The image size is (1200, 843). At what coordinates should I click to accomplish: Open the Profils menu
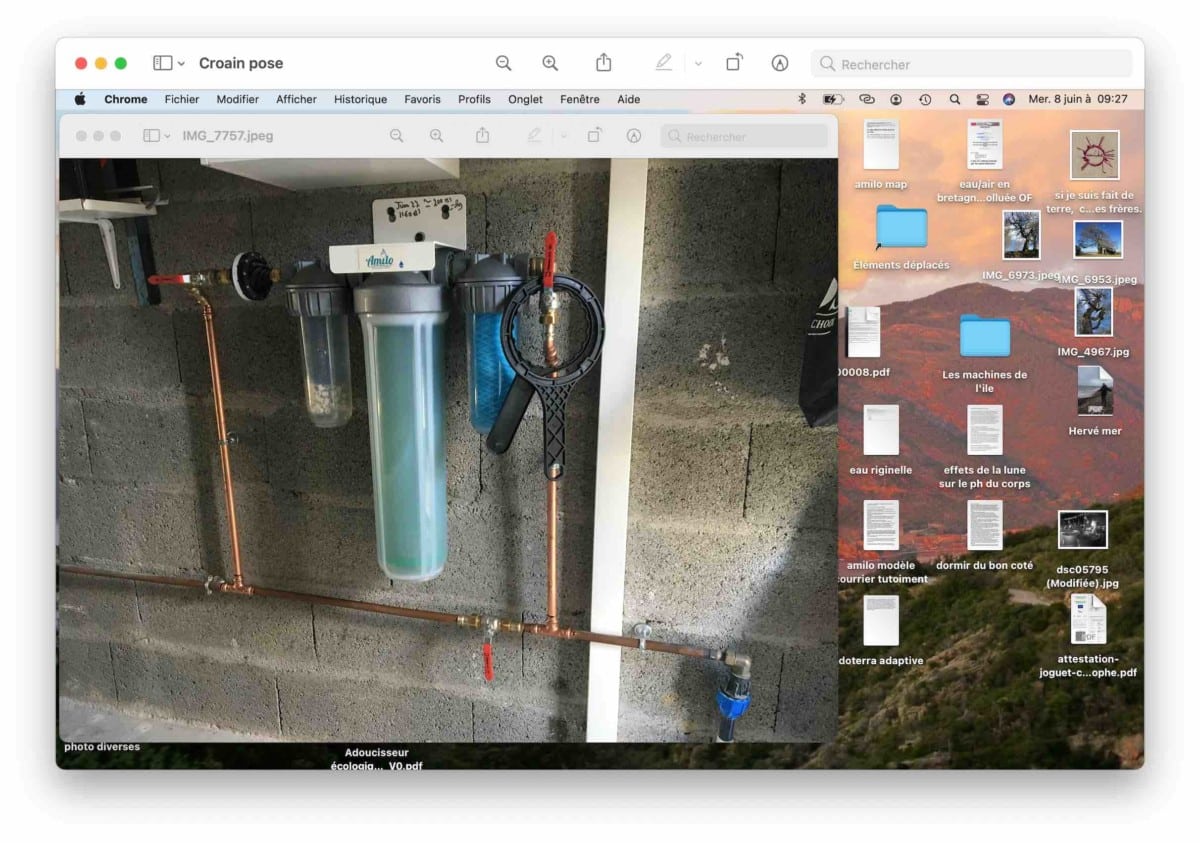(475, 99)
